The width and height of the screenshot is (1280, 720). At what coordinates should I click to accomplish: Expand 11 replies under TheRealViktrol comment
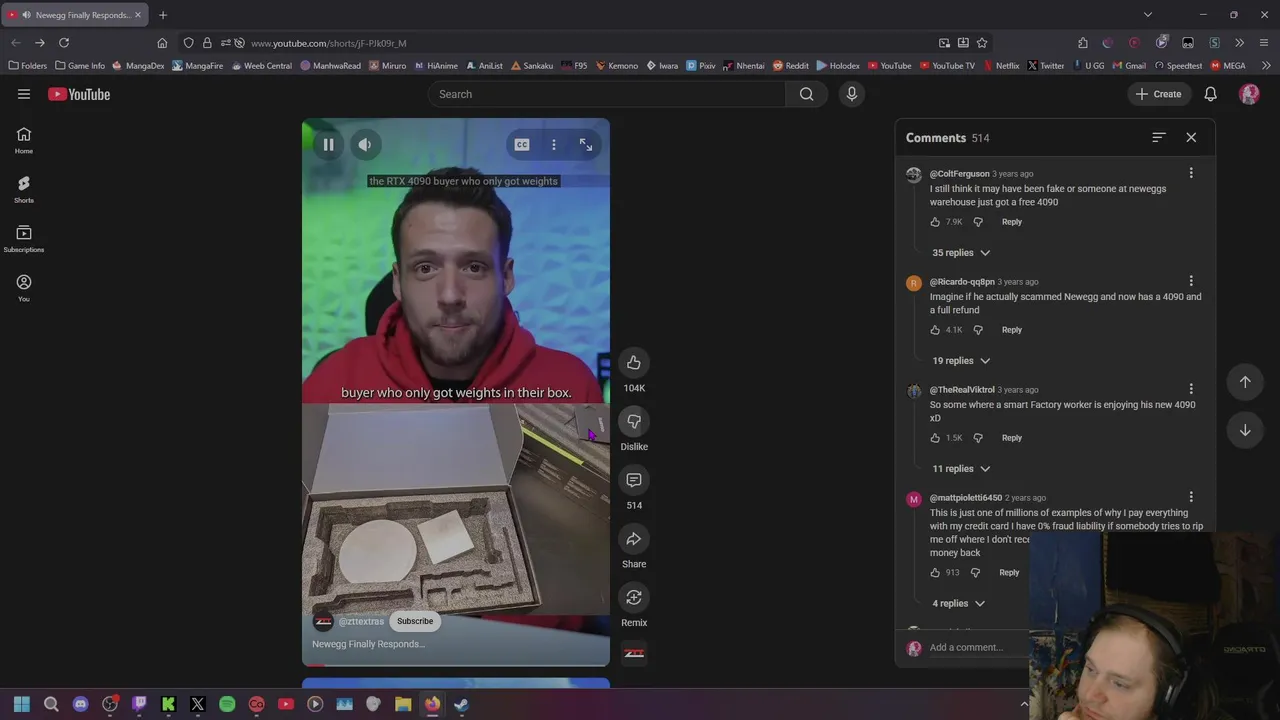pos(961,469)
